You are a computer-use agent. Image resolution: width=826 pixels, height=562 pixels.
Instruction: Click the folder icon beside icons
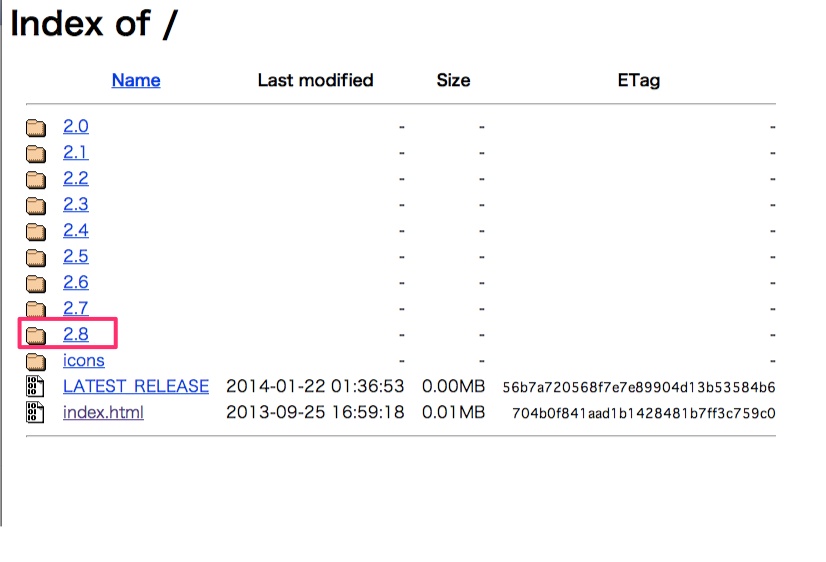tap(36, 361)
